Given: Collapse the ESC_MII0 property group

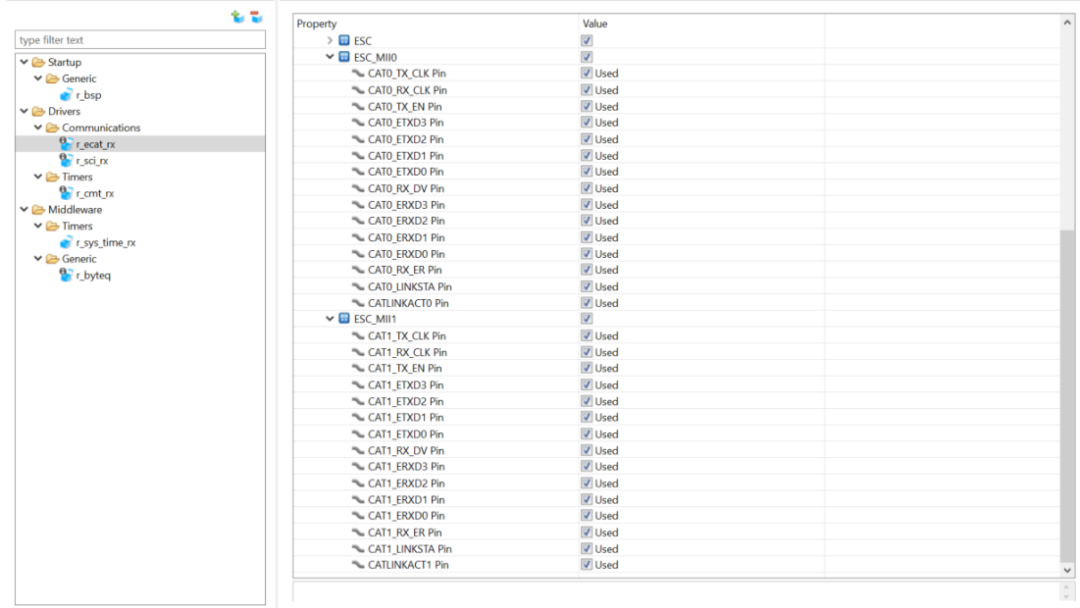Looking at the screenshot, I should point(331,57).
